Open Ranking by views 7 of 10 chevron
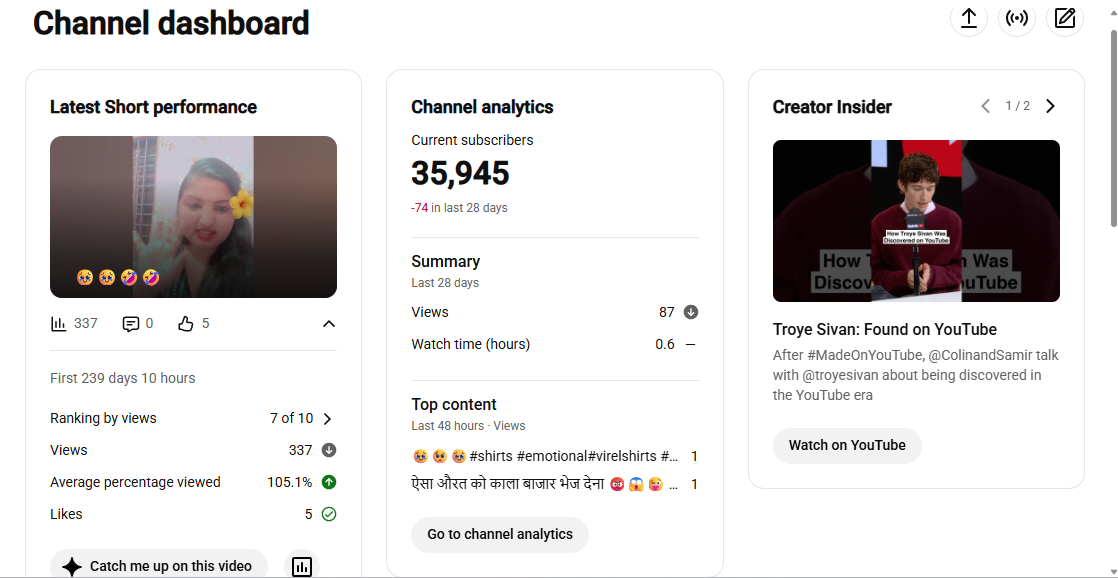The height and width of the screenshot is (578, 1118). [x=327, y=418]
